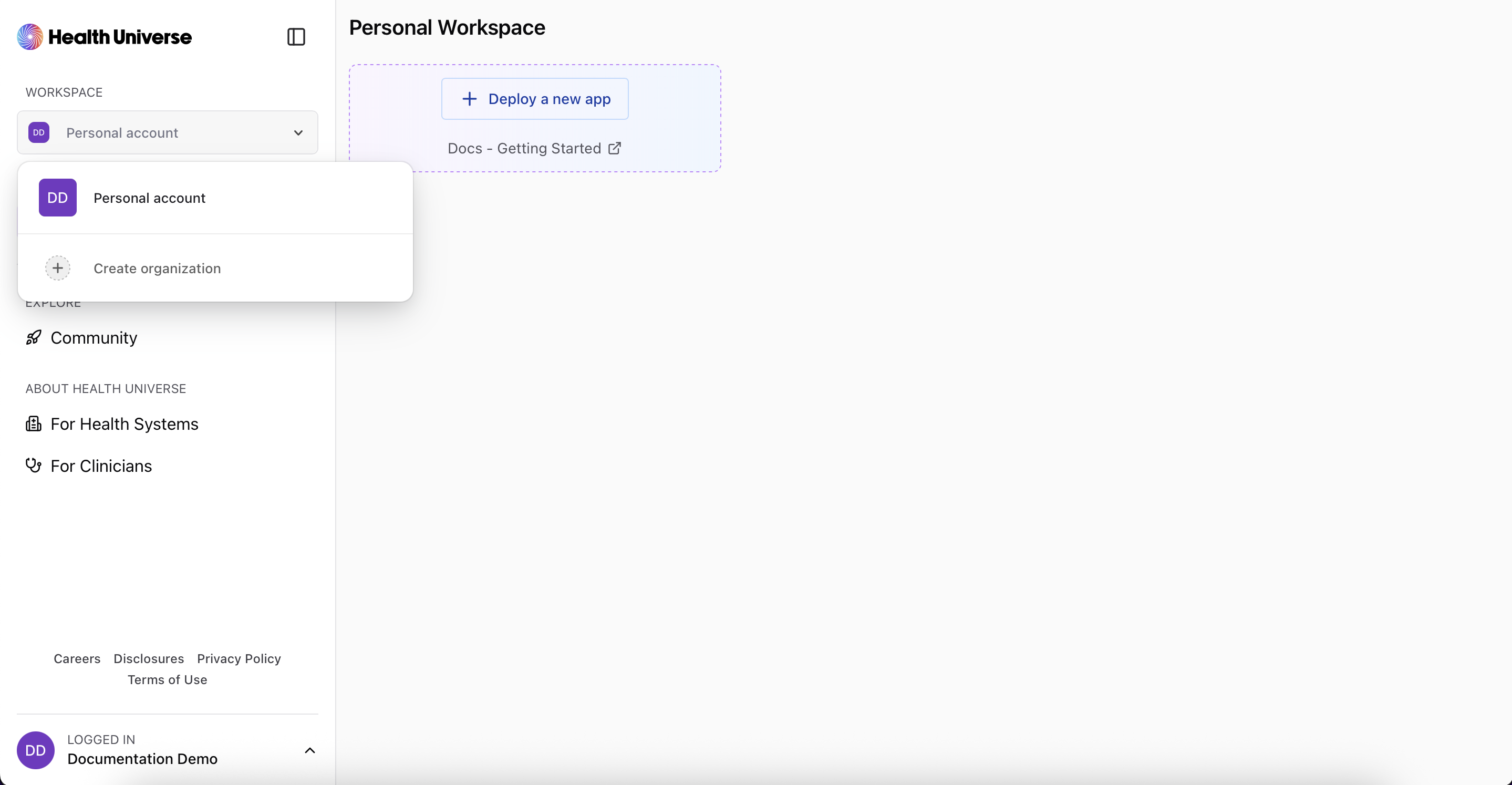
Task: Expand the logged-in user menu chevron
Action: 310,750
